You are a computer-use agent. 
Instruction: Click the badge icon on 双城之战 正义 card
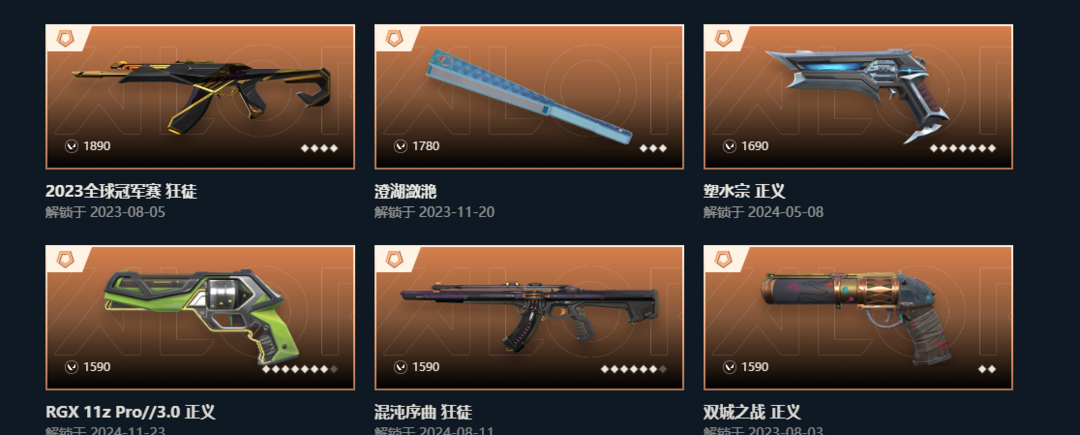(723, 259)
